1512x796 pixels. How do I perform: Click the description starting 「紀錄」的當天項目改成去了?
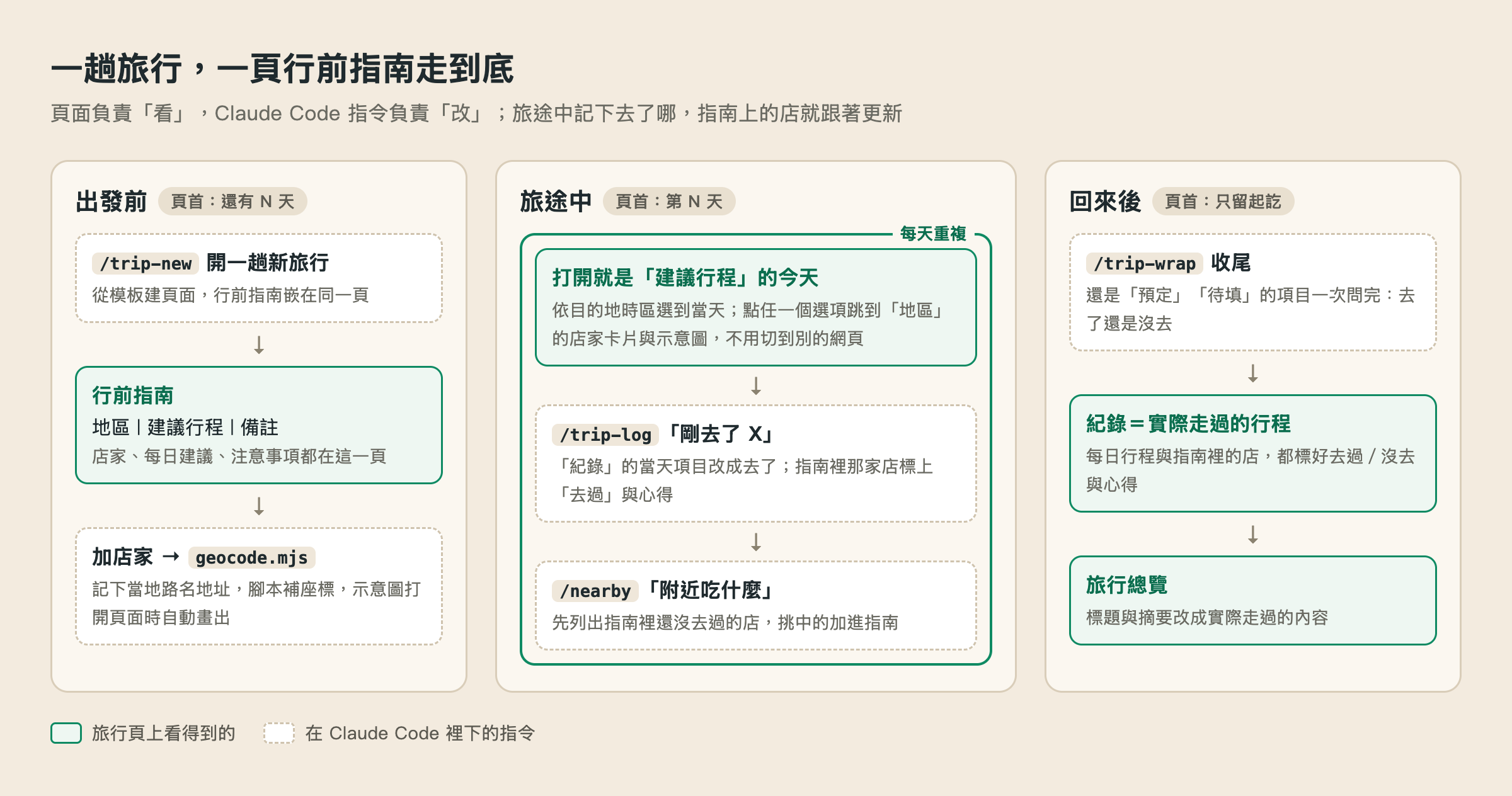[743, 480]
